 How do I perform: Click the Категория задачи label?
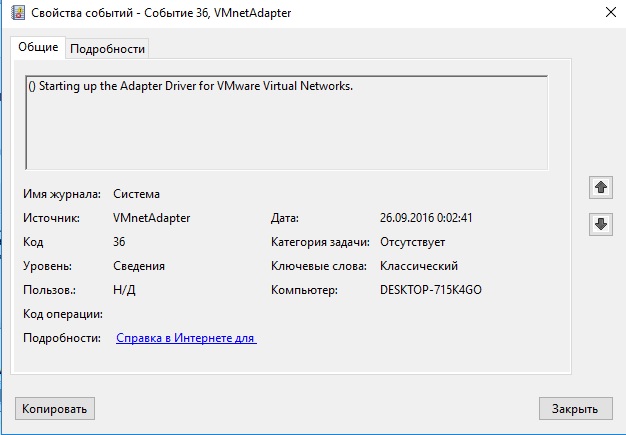coord(320,242)
